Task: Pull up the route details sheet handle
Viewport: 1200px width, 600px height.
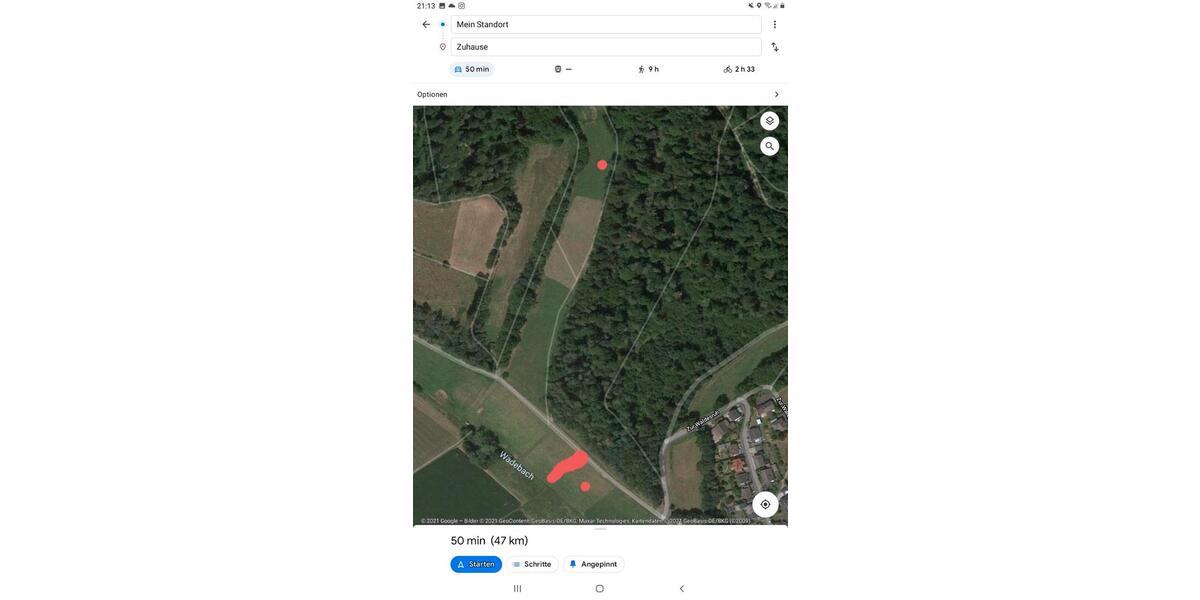Action: coord(600,529)
